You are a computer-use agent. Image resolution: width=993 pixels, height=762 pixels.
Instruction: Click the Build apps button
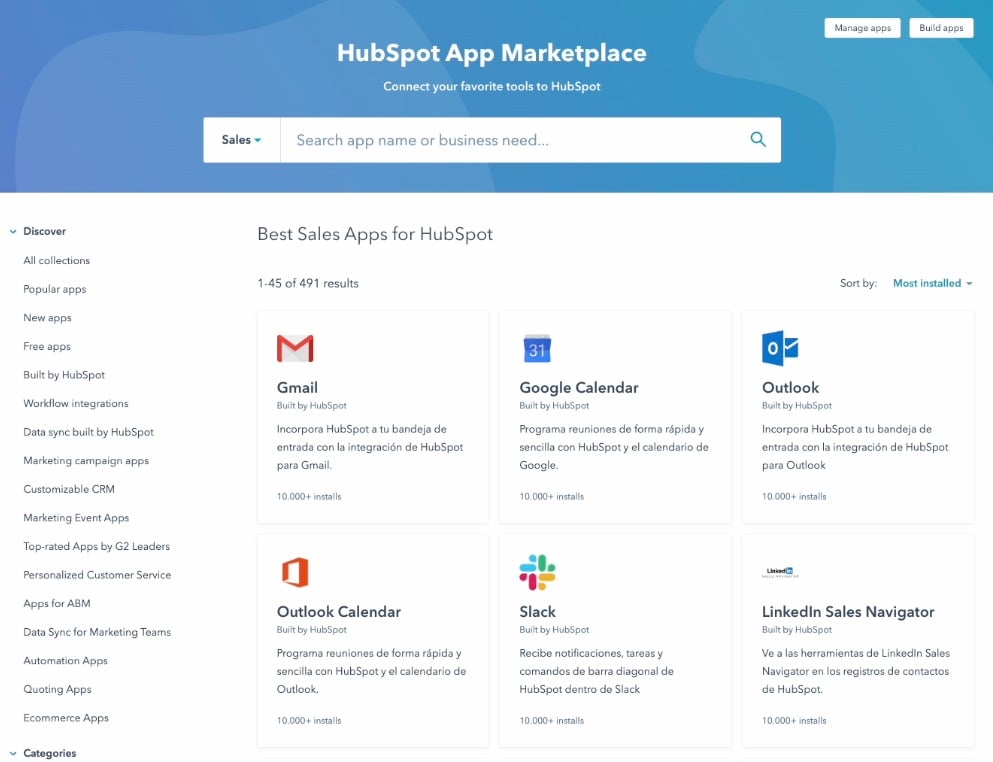point(940,28)
